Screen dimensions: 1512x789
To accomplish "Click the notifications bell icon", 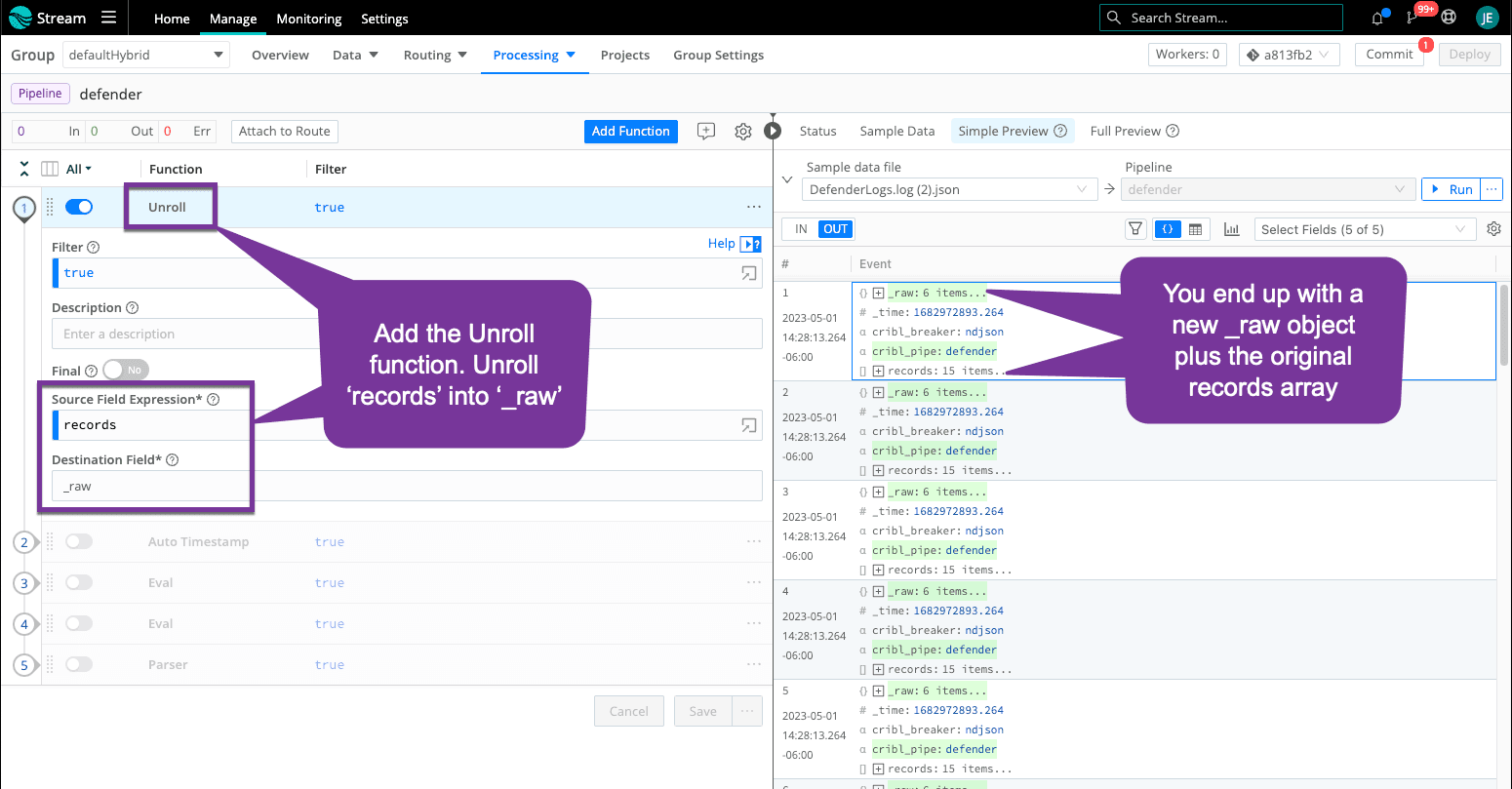I will click(x=1377, y=18).
